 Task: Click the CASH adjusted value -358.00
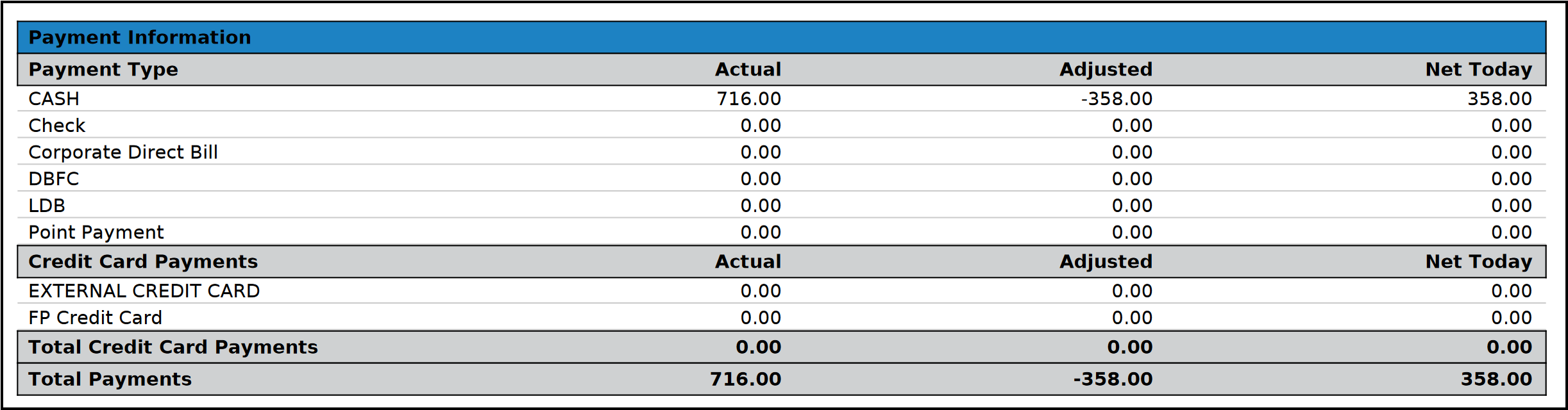pyautogui.click(x=1117, y=99)
